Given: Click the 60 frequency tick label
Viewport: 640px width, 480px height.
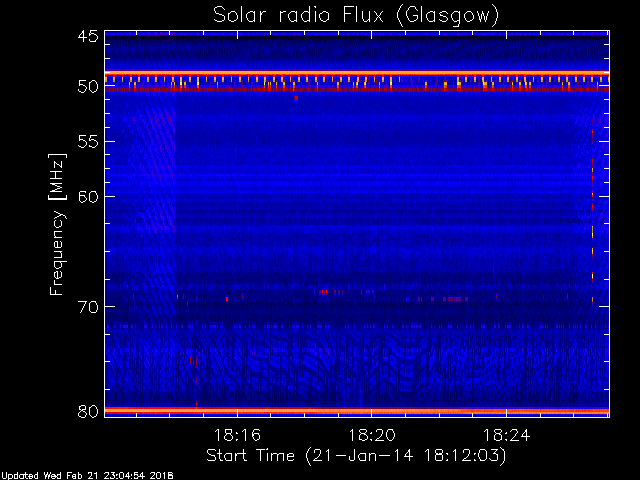Looking at the screenshot, I should point(88,196).
